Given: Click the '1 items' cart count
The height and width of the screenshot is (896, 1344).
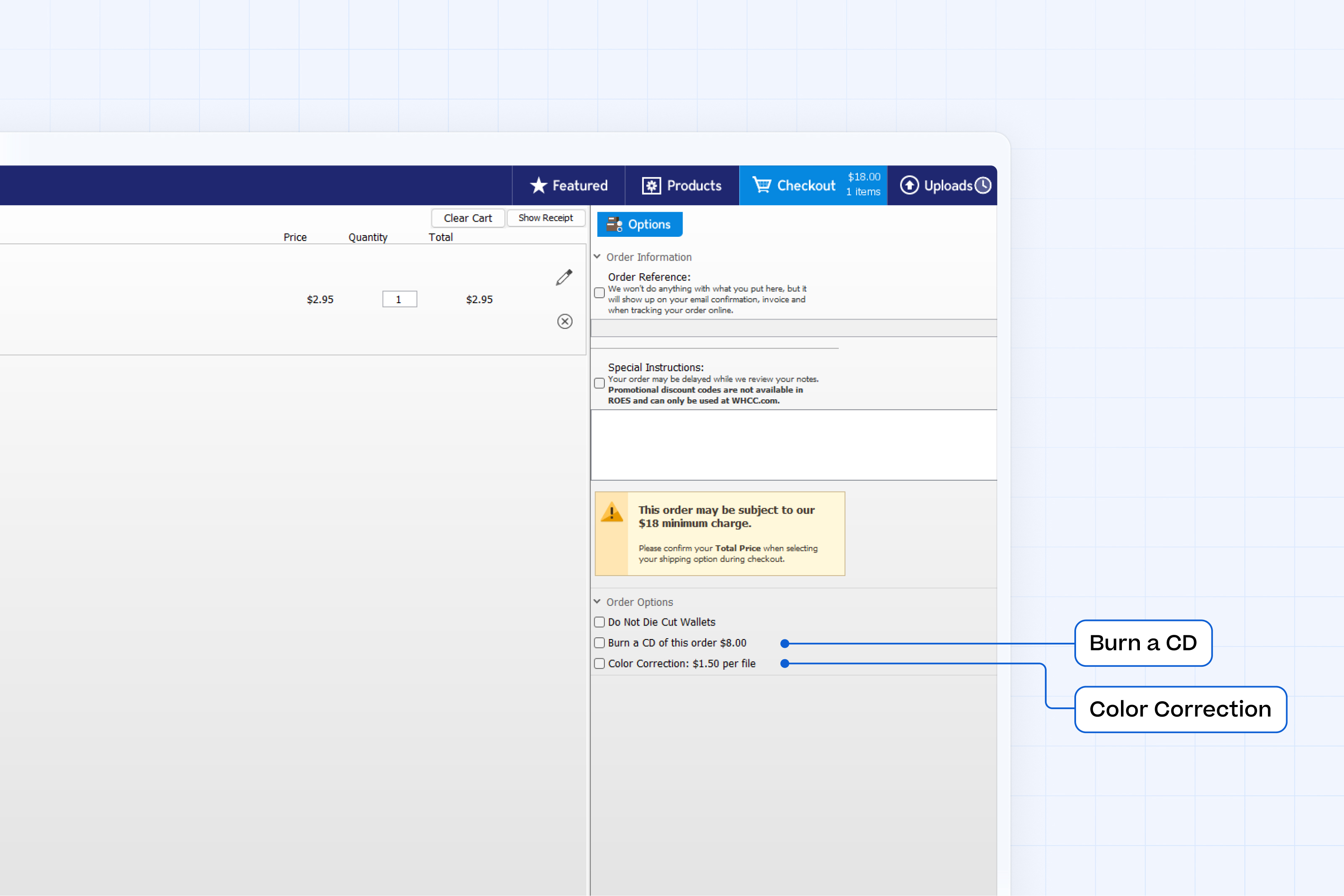Looking at the screenshot, I should click(x=864, y=192).
